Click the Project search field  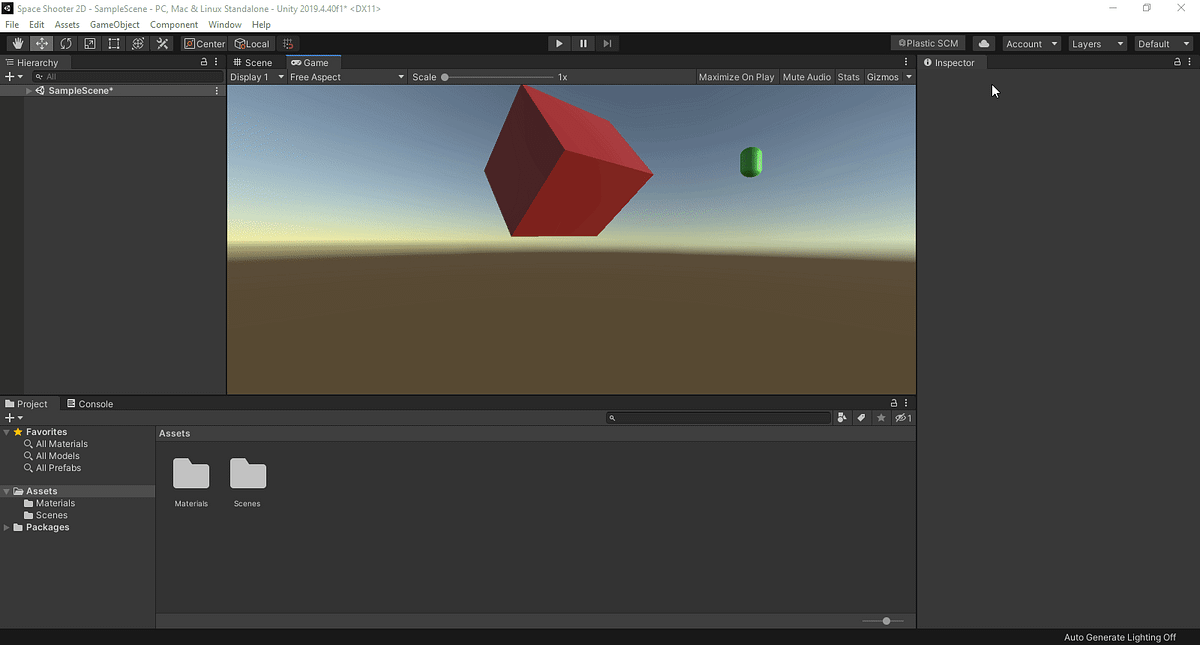coord(718,417)
